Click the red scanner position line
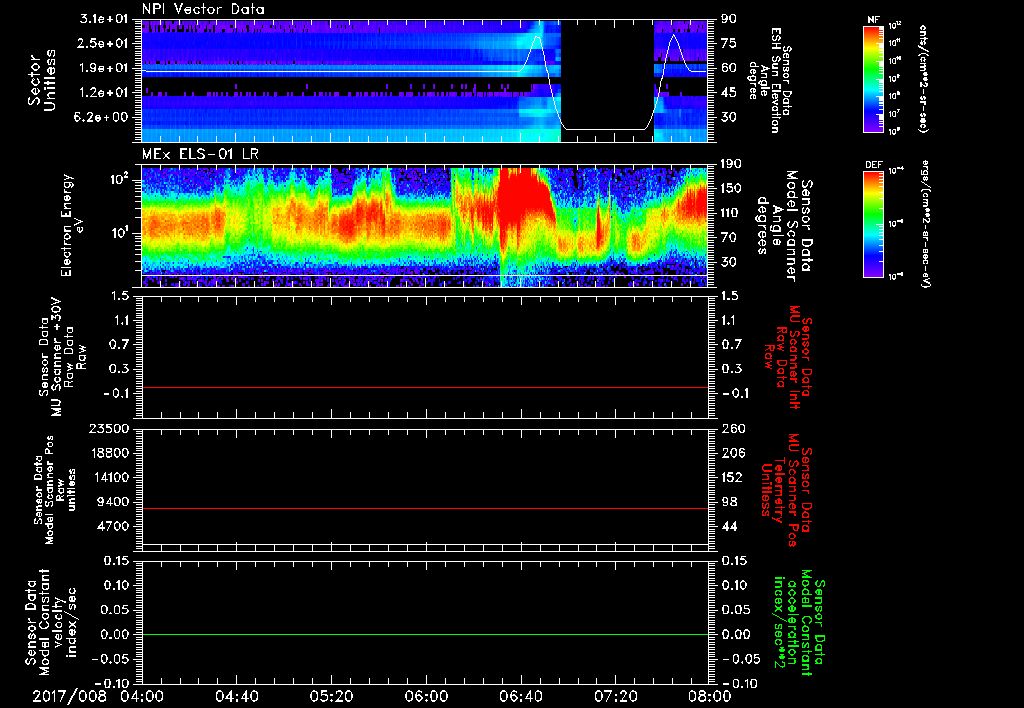 [x=425, y=509]
